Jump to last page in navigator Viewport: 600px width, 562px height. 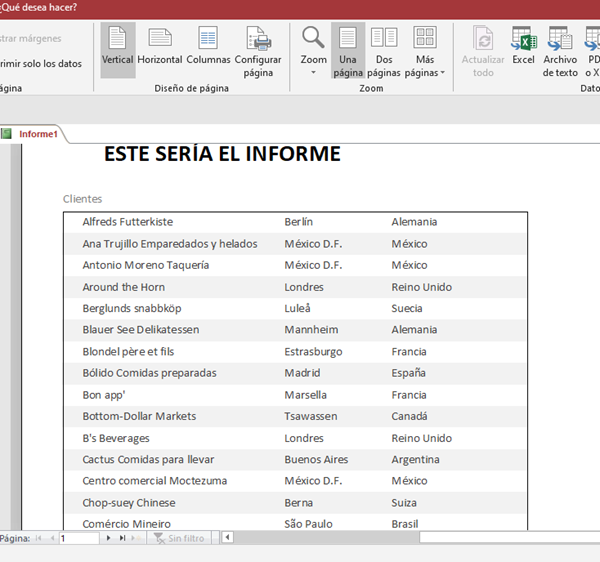click(x=123, y=538)
